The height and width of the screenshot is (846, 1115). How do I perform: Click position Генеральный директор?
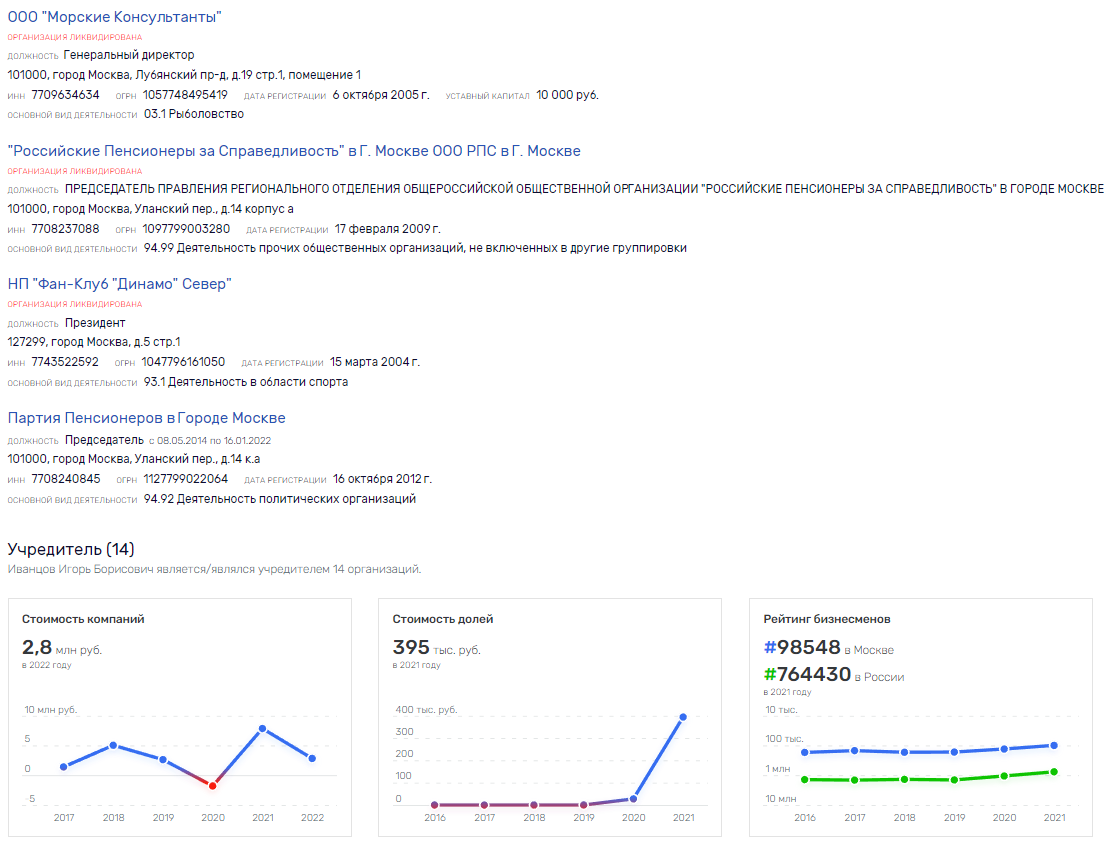tap(129, 55)
